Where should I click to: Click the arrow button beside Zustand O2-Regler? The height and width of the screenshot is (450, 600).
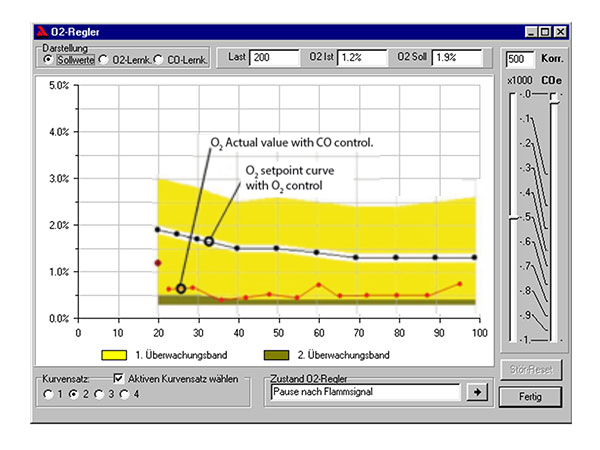pyautogui.click(x=478, y=393)
